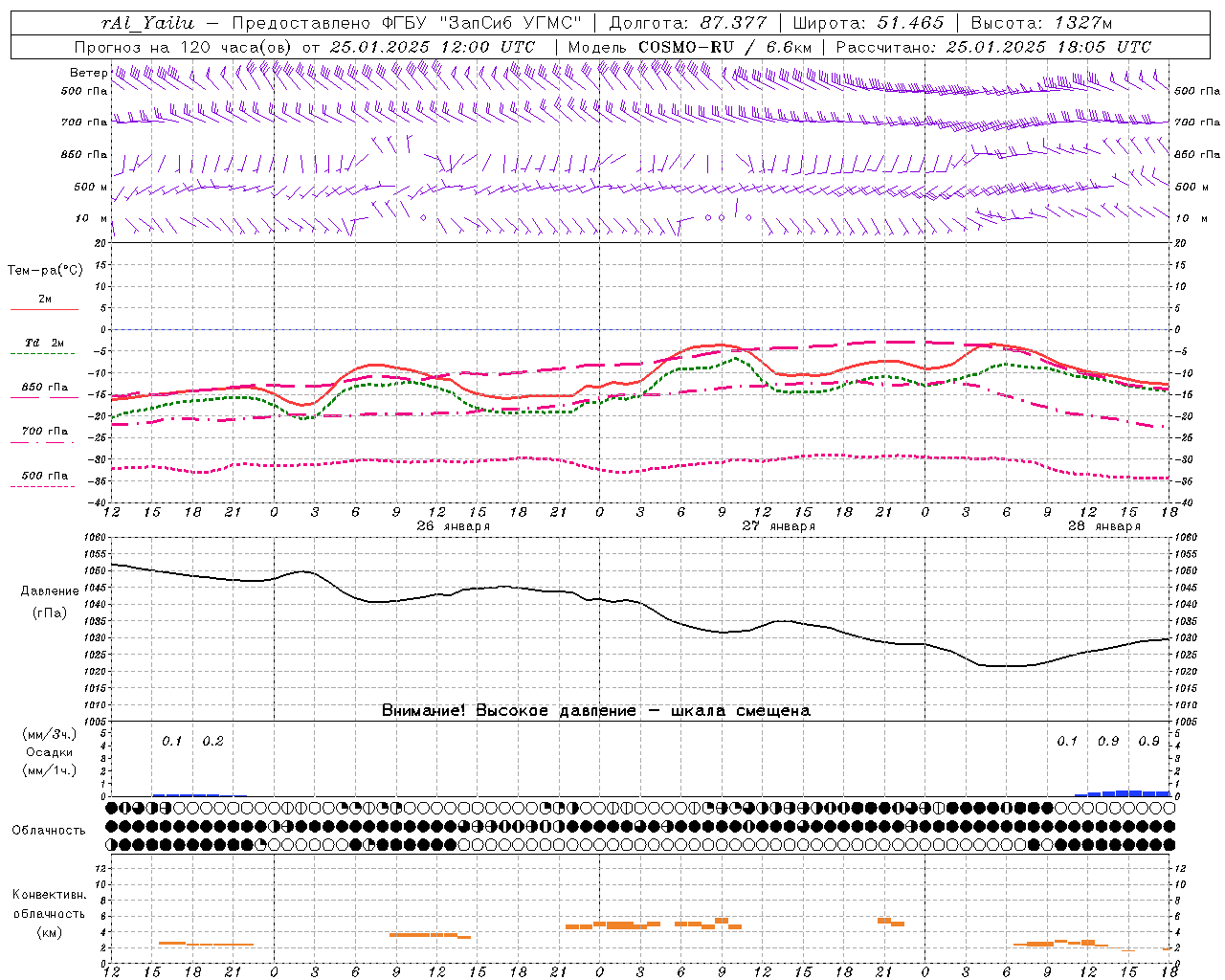
Task: Click the '700 гПа' temperature legend entry
Action: [45, 432]
